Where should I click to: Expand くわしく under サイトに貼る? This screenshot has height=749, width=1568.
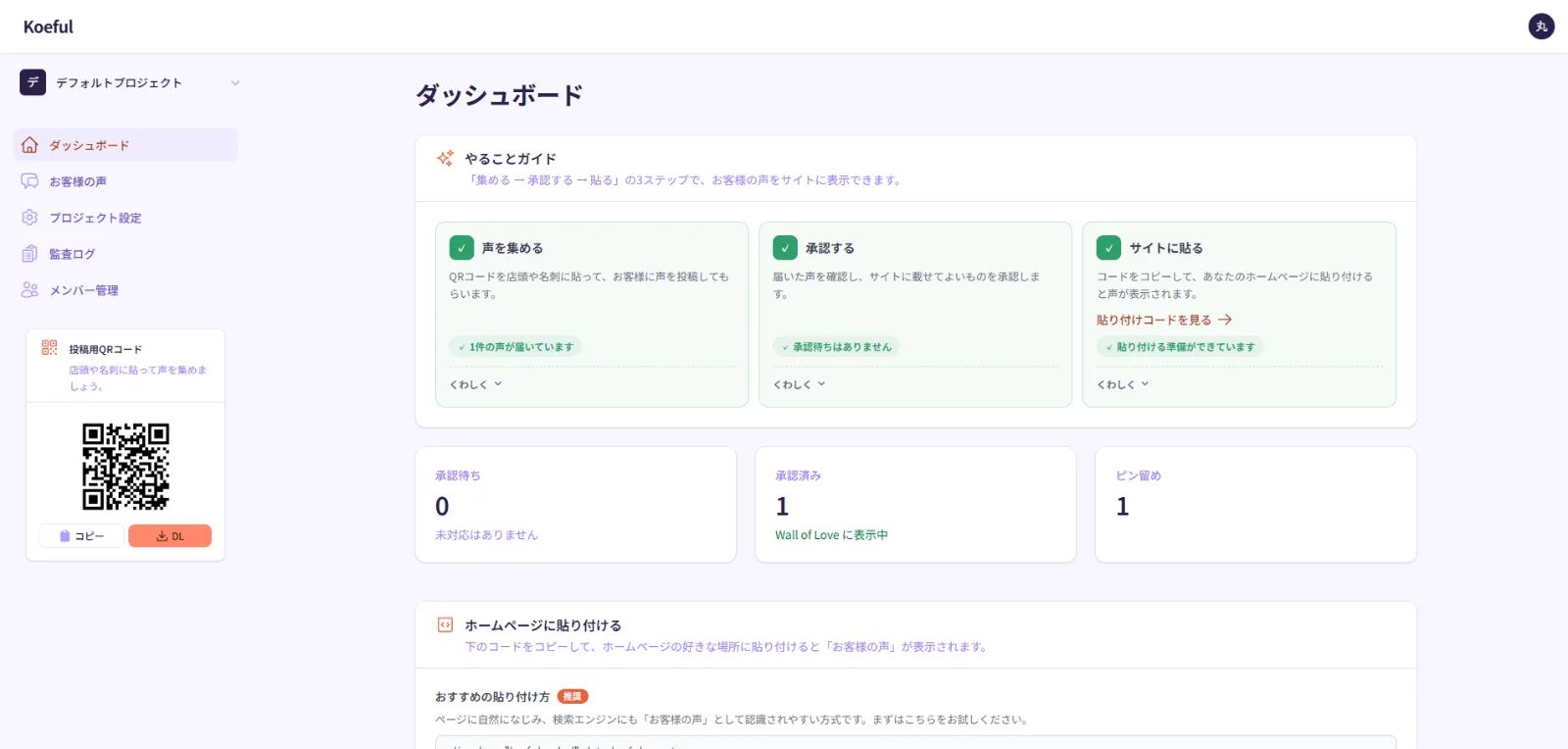1123,384
